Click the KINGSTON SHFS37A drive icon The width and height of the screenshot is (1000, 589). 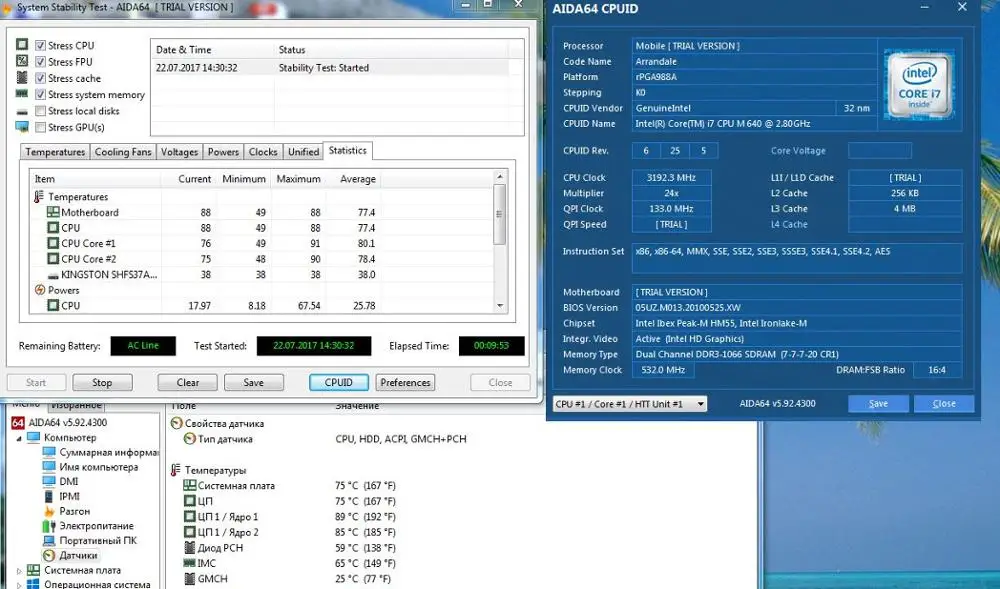(x=53, y=275)
